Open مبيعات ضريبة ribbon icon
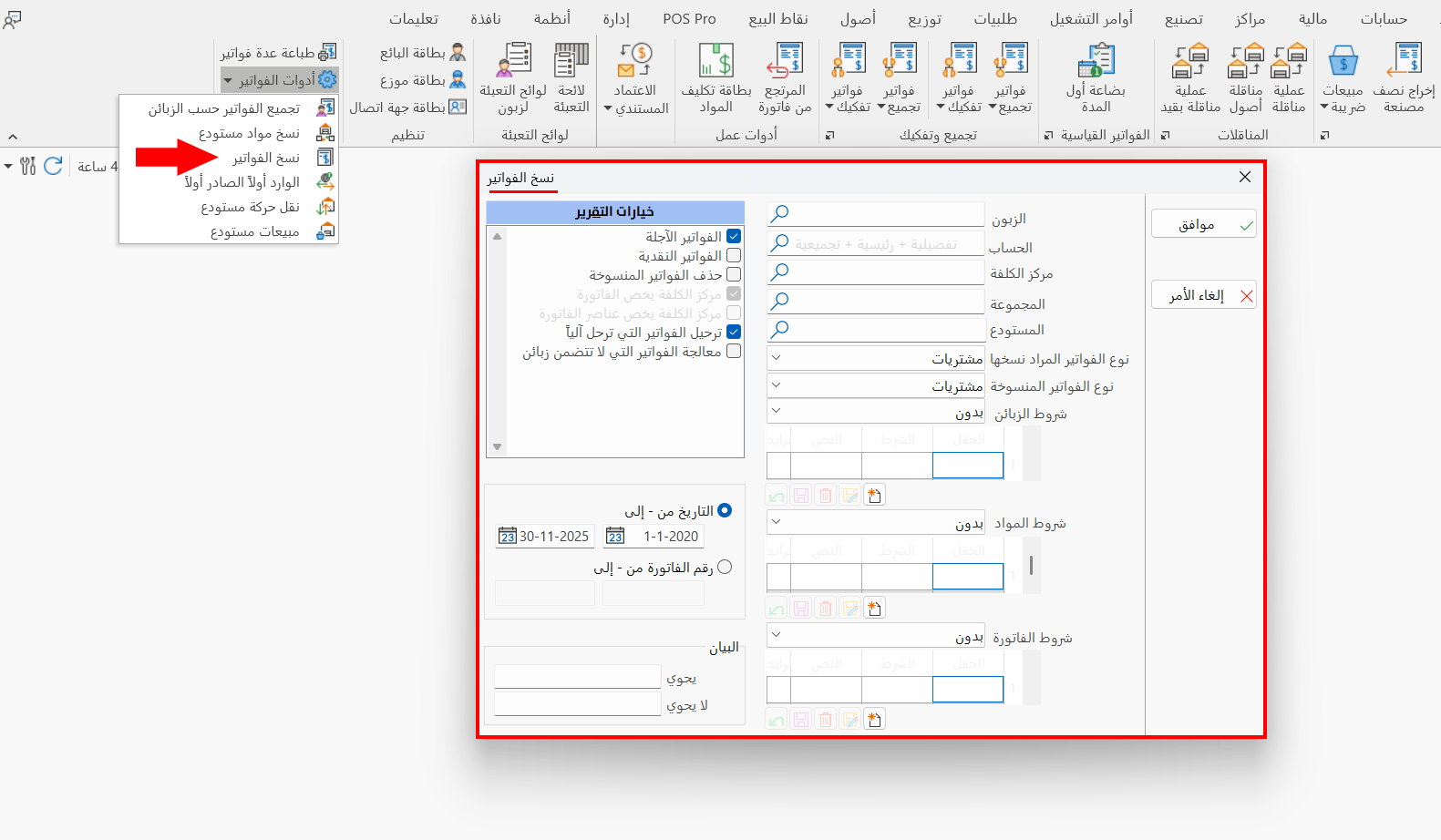Screen dimensions: 1441x840 pos(1343,60)
